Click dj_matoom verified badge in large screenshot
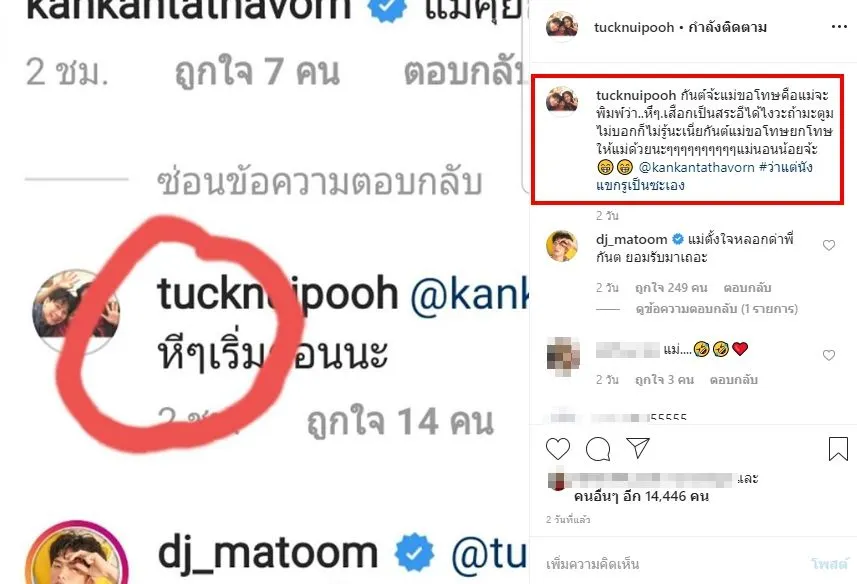Viewport: 857px width, 584px height. click(414, 553)
